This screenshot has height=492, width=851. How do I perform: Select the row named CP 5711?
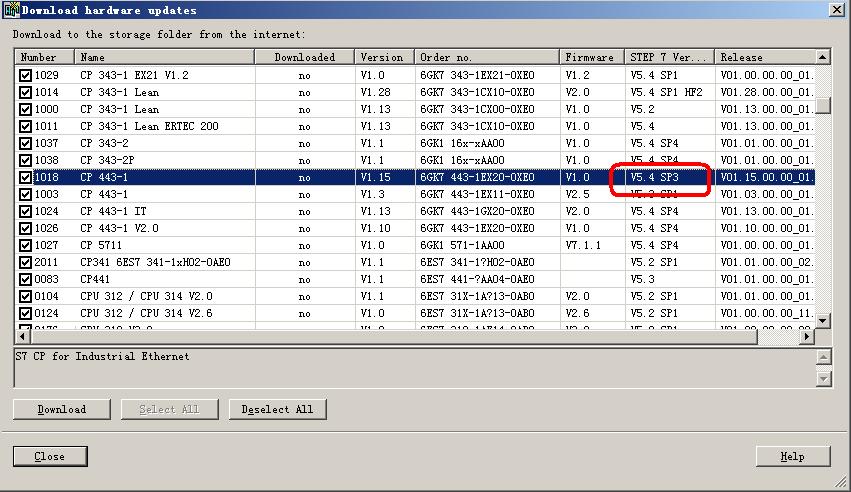point(415,245)
